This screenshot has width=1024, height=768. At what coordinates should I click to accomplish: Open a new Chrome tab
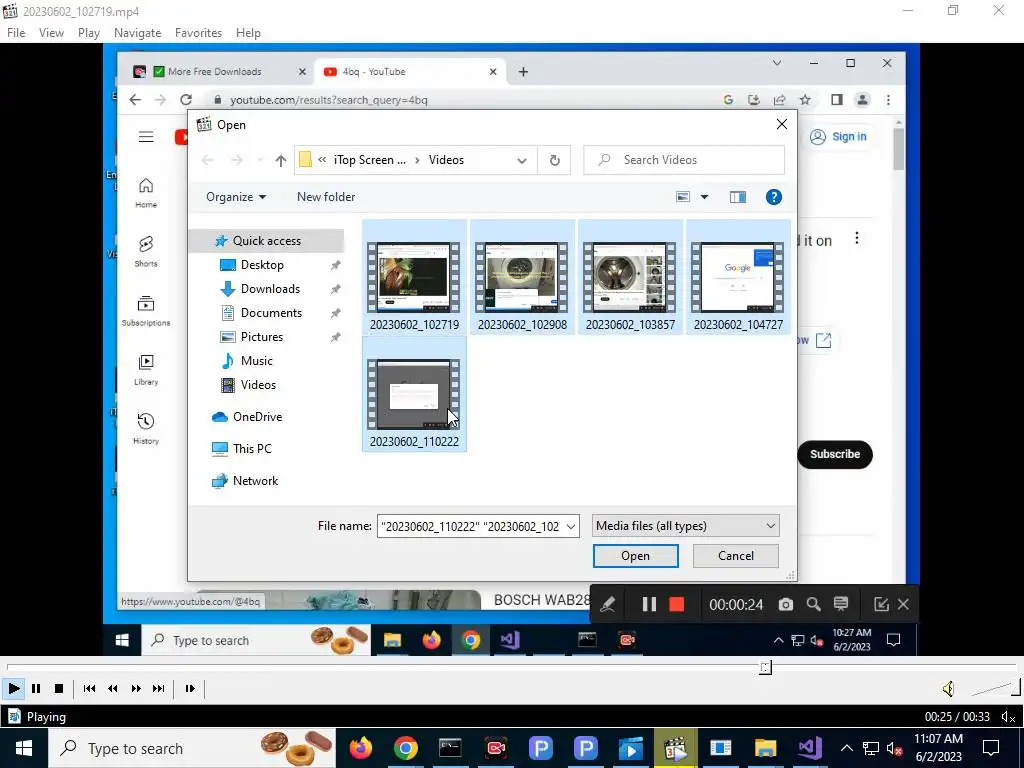coord(523,72)
